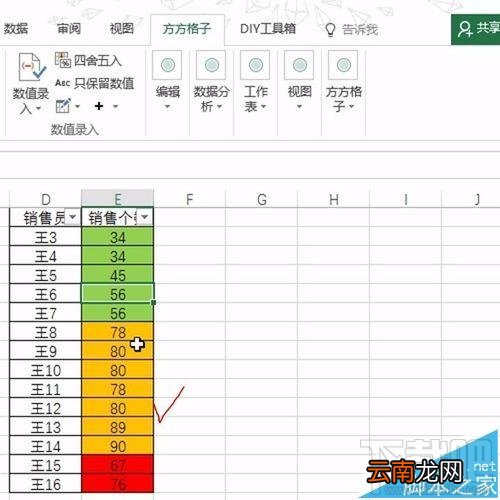This screenshot has height=500, width=500.
Task: Open the 销售员 column filter dropdown
Action: pyautogui.click(x=72, y=217)
